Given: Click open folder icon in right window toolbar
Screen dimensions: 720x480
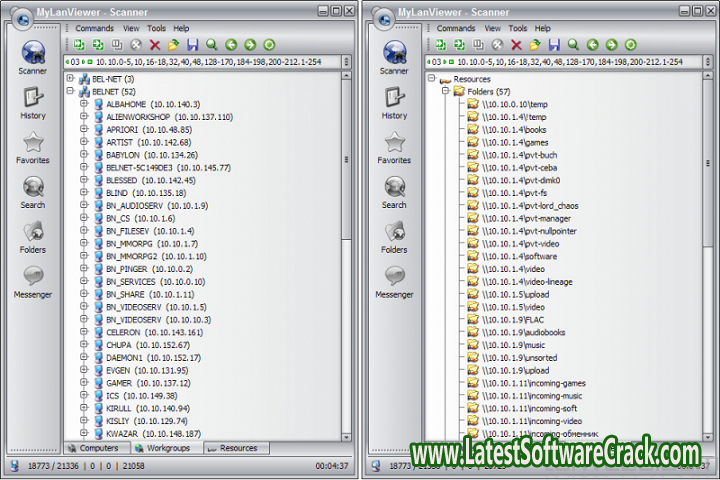Looking at the screenshot, I should pos(535,45).
